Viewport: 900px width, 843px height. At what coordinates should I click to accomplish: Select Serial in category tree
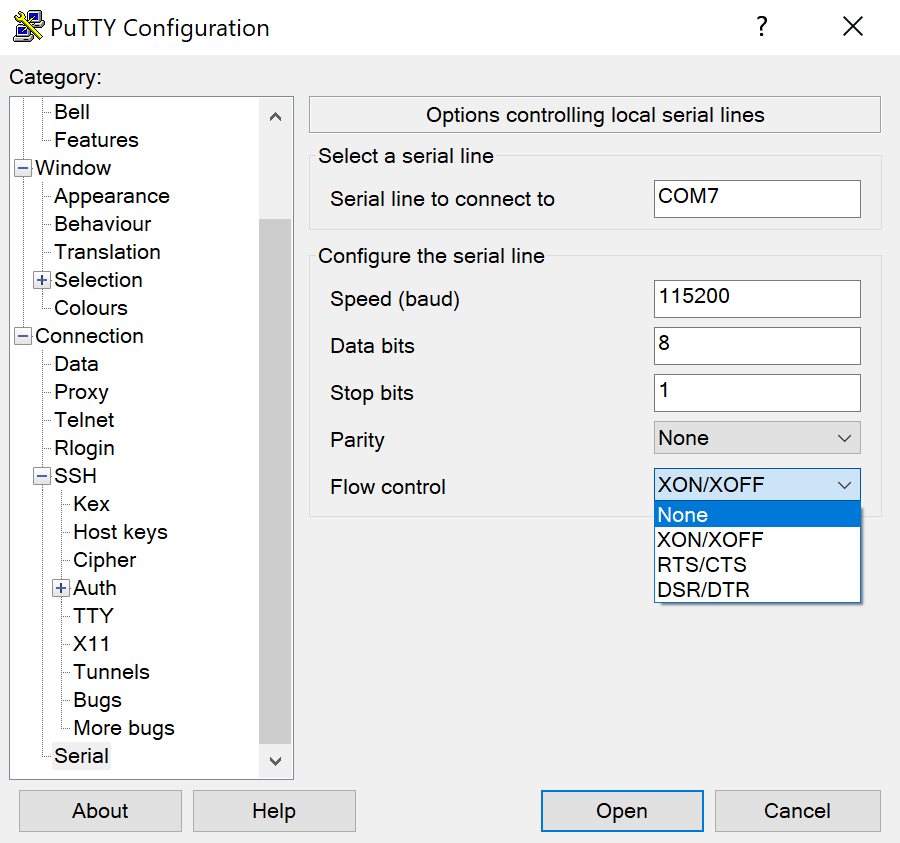81,756
